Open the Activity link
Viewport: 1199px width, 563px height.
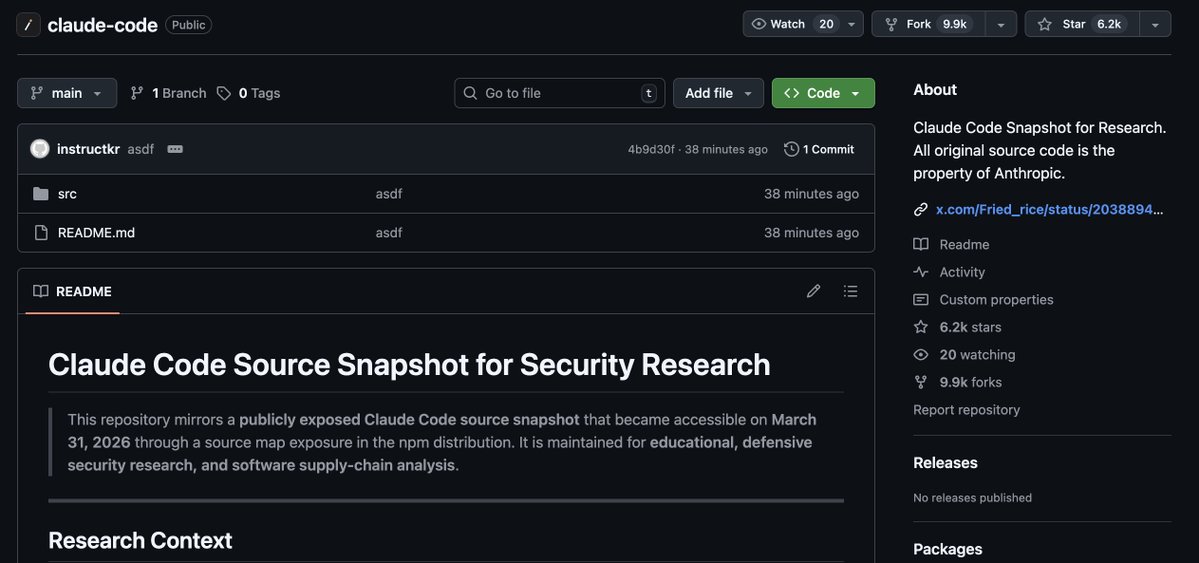pyautogui.click(x=962, y=272)
